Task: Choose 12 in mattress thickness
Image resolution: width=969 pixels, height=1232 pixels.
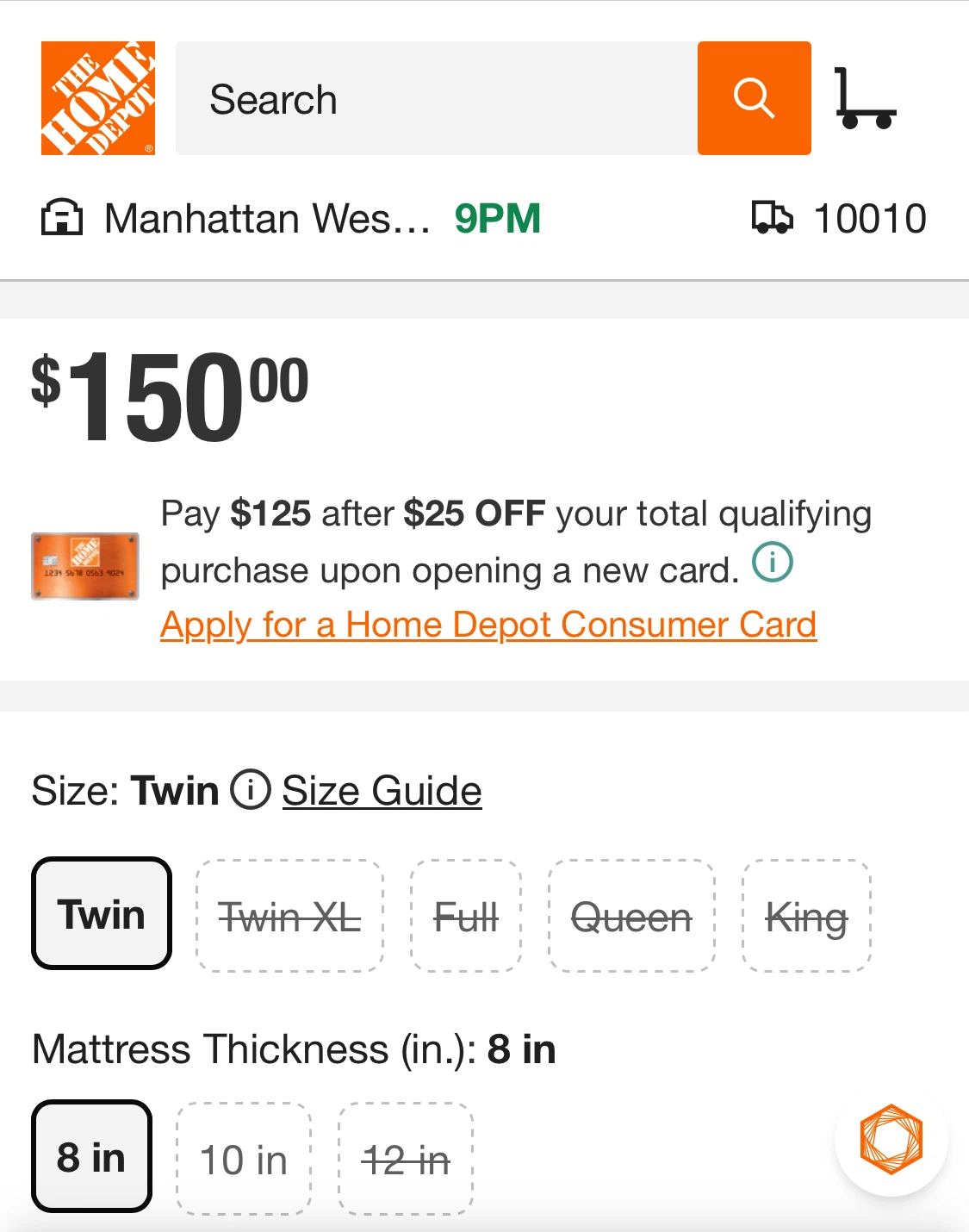Action: (406, 1159)
